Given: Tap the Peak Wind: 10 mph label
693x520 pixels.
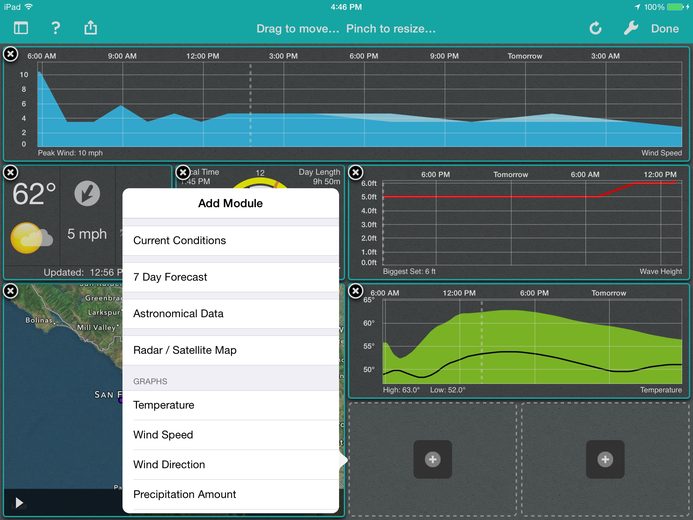Looking at the screenshot, I should click(x=70, y=153).
